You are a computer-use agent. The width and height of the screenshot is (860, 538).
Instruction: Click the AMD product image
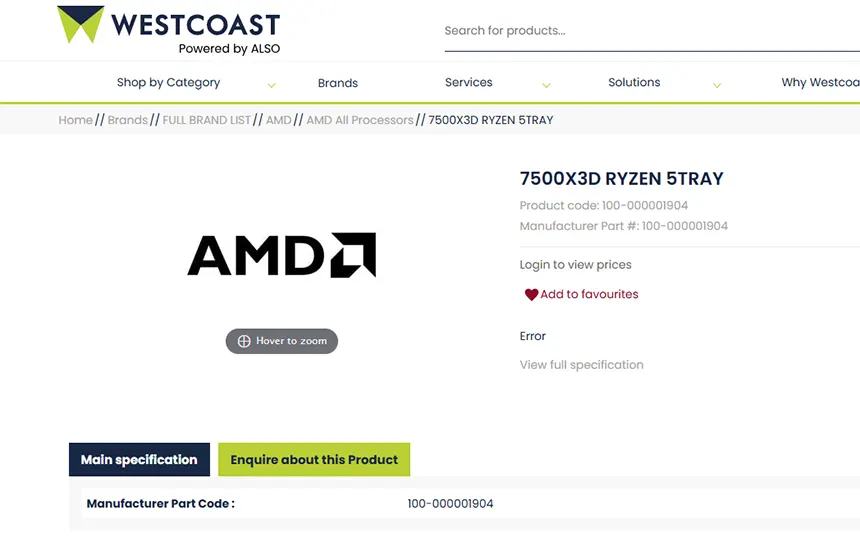[282, 255]
